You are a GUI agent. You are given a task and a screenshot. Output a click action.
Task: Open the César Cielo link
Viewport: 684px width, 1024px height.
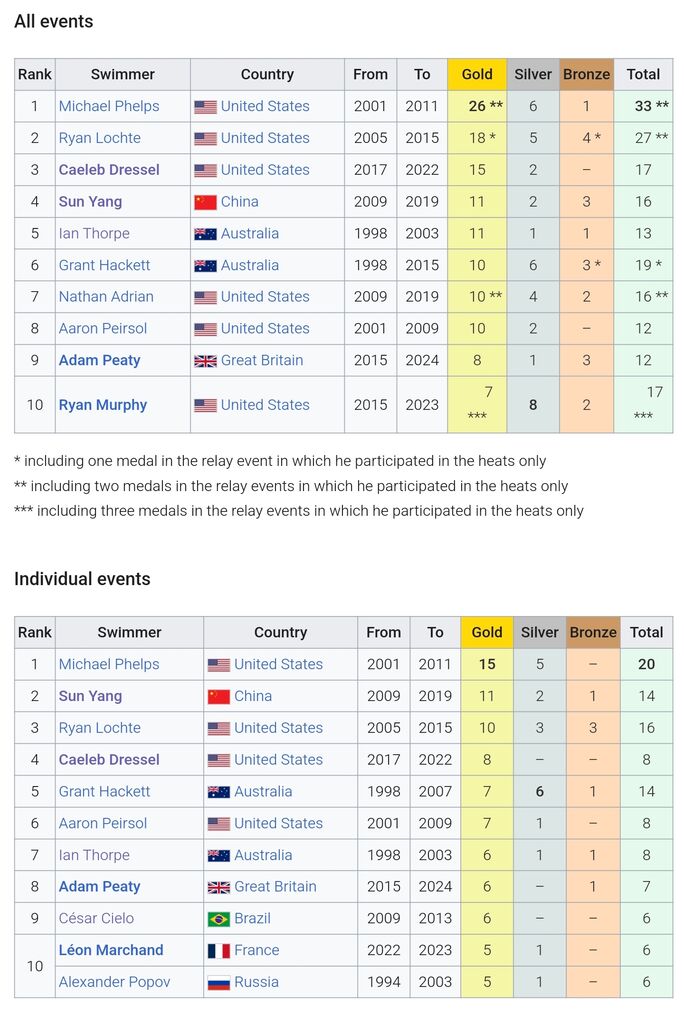(x=96, y=918)
